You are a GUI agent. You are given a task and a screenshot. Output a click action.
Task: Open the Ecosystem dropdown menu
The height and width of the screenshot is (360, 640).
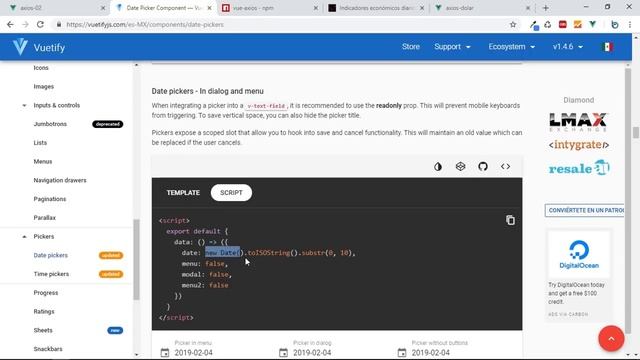511,47
